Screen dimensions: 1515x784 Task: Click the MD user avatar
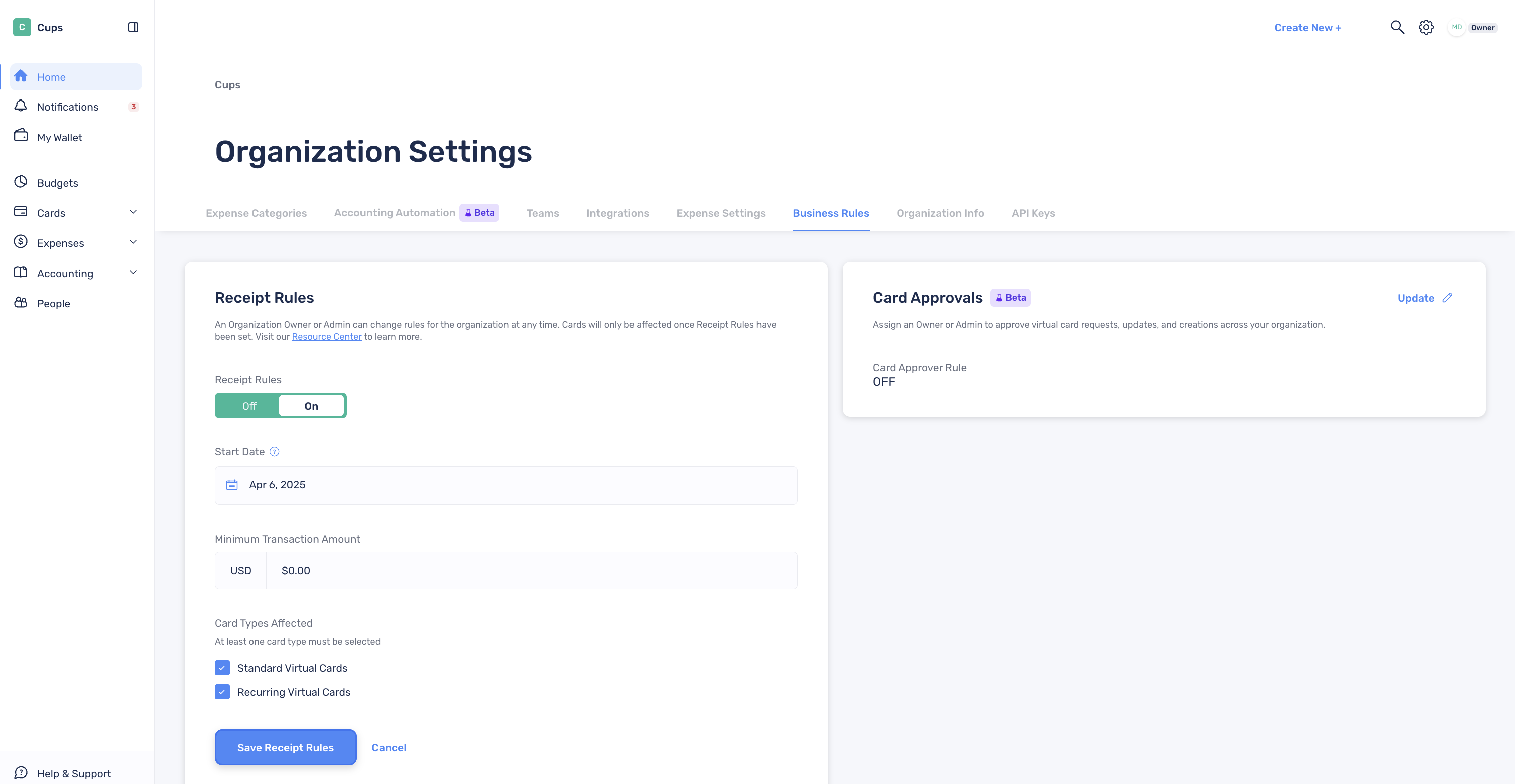(1457, 27)
